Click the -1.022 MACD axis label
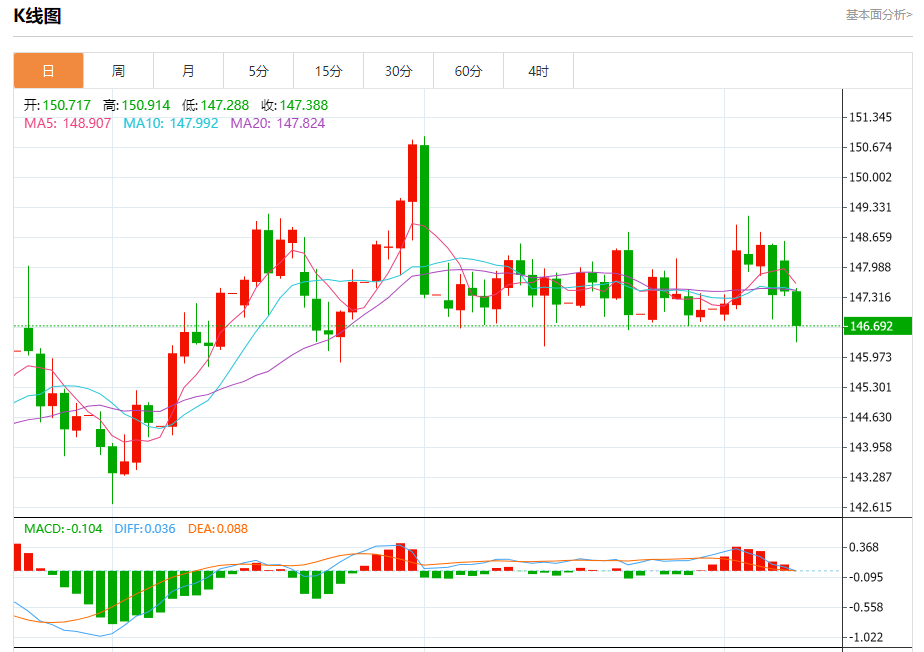Image resolution: width=924 pixels, height=652 pixels. [x=866, y=637]
